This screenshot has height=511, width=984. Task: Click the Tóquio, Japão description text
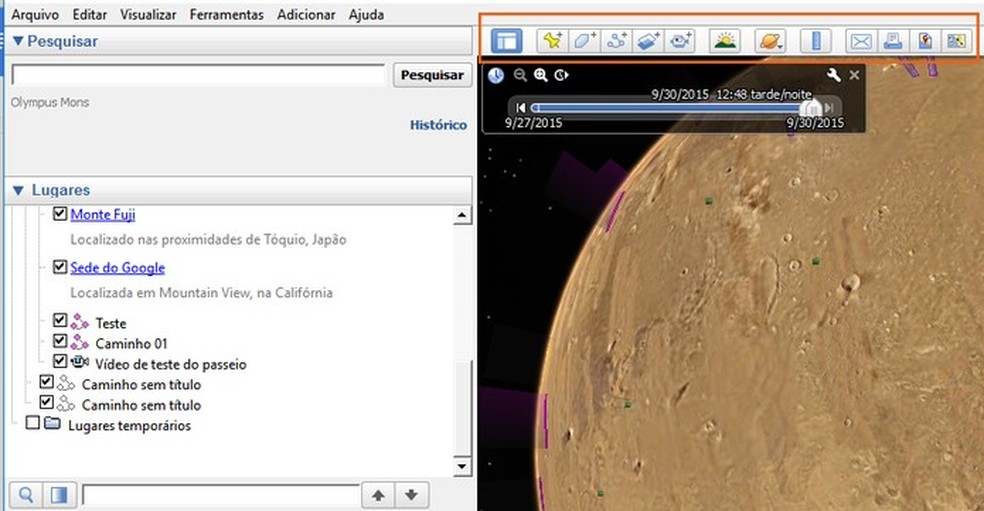[208, 240]
